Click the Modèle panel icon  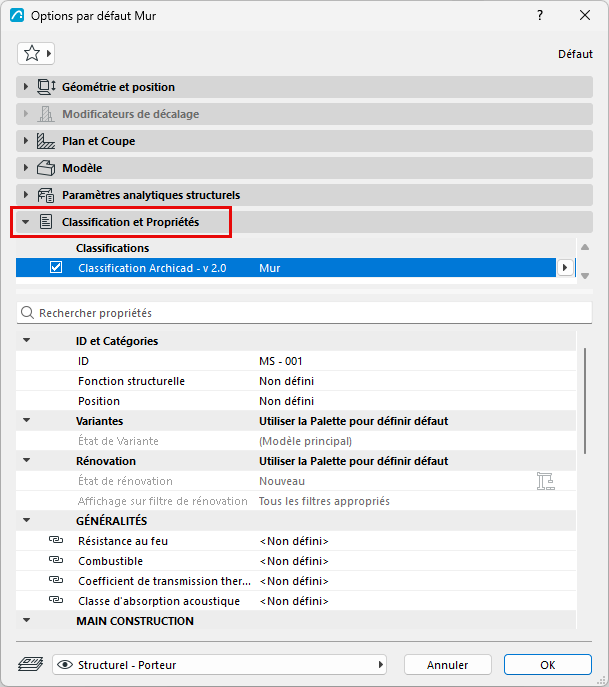click(x=46, y=168)
